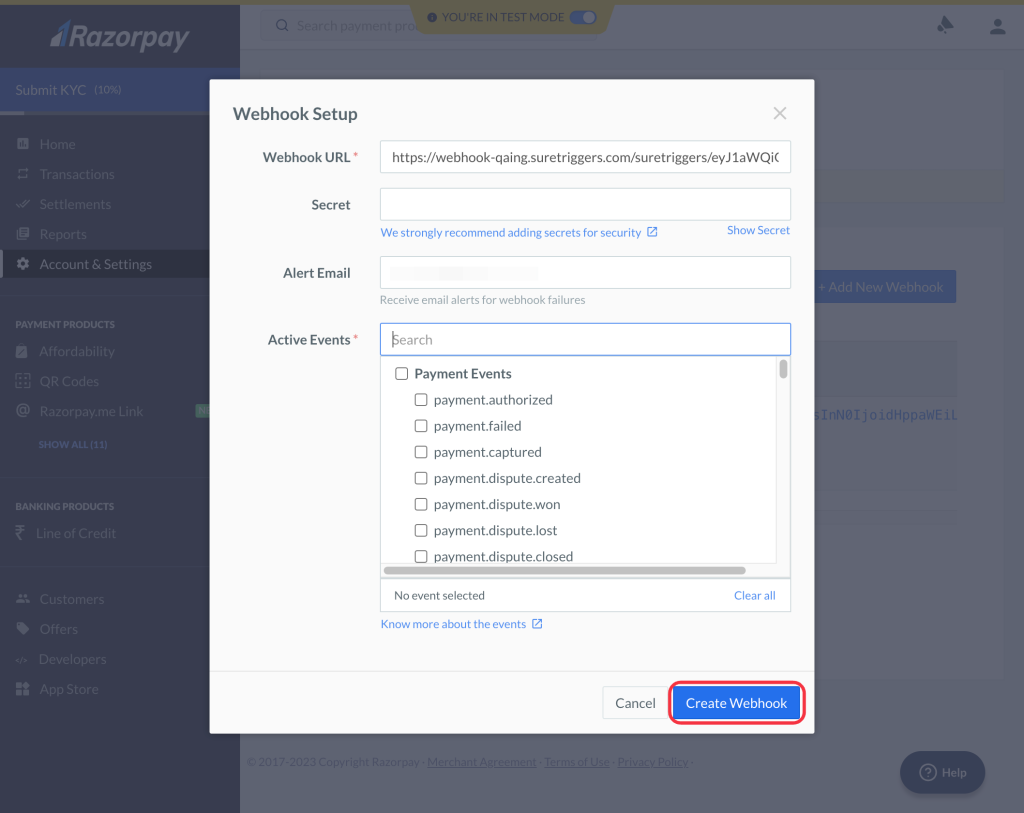The image size is (1024, 813).
Task: Click the Account & Settings gear icon
Action: coord(23,264)
